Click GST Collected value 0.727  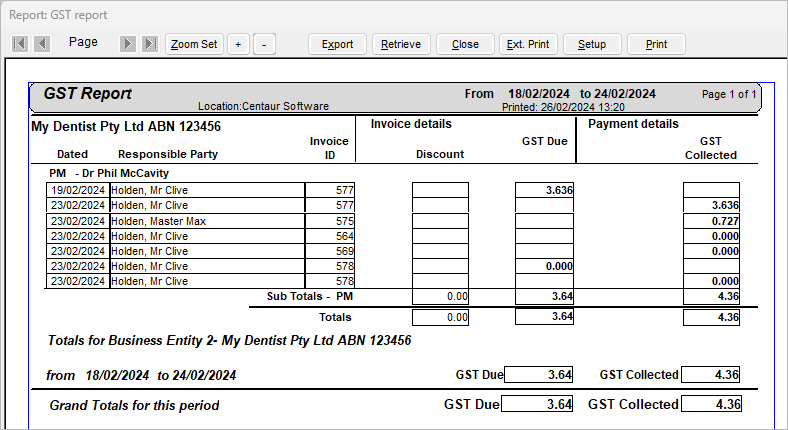click(711, 221)
